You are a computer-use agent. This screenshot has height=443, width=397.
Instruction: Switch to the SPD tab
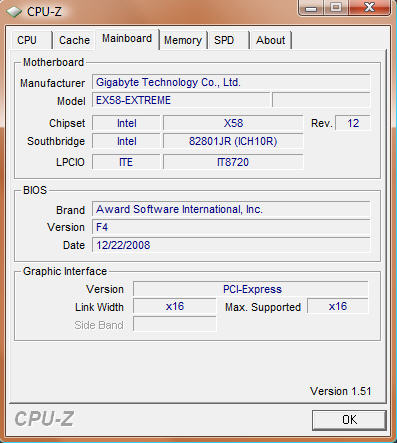228,40
